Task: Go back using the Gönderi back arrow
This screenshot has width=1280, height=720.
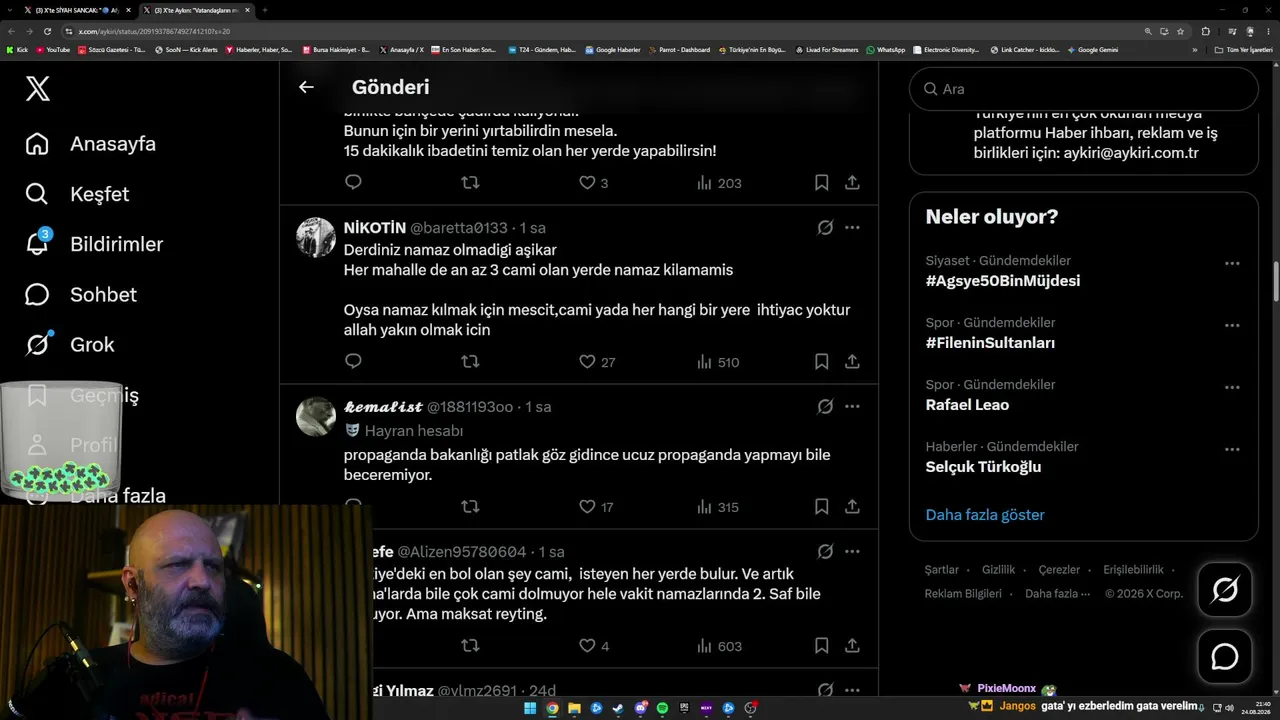Action: (306, 87)
